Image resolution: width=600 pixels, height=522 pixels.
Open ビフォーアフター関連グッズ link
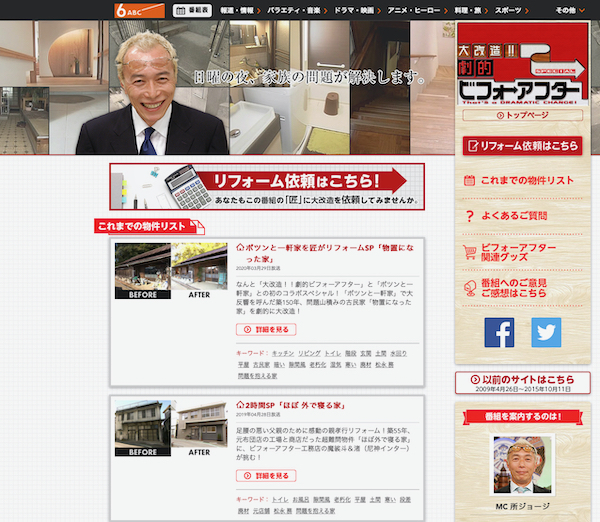pos(518,252)
